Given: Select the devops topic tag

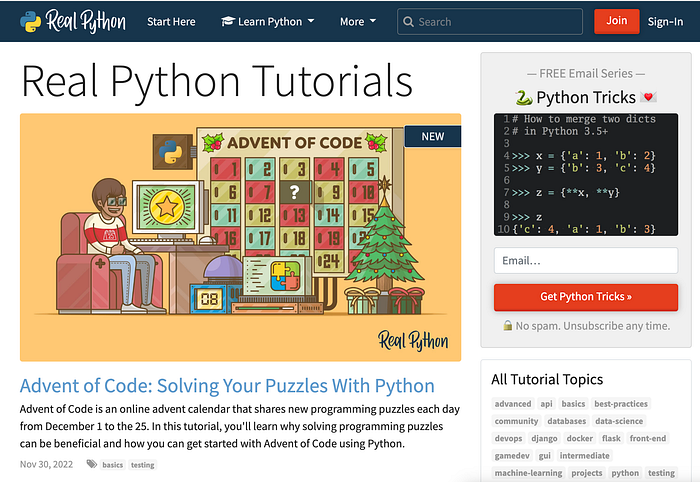Looking at the screenshot, I should [x=508, y=439].
